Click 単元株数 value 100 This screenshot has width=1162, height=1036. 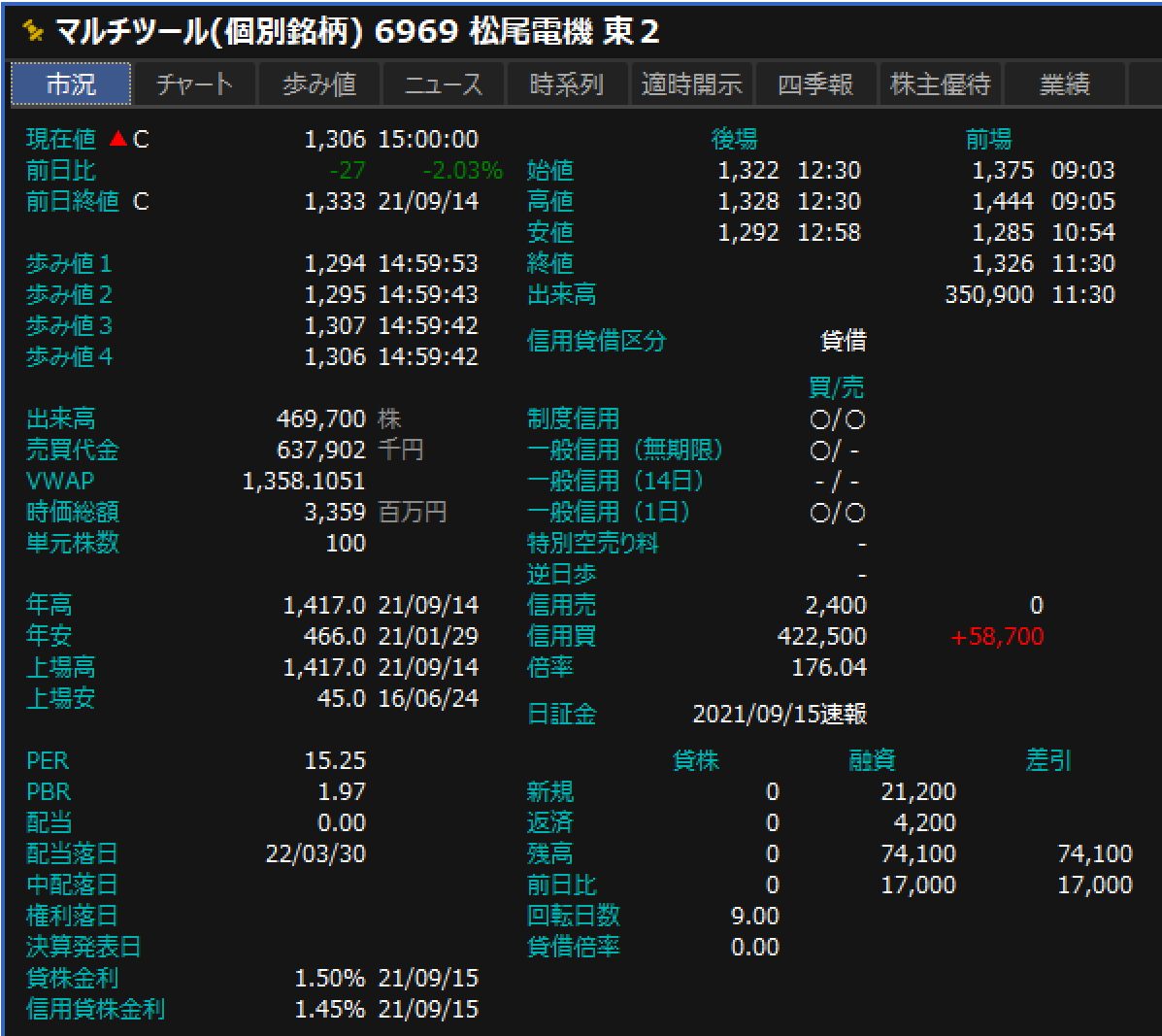pyautogui.click(x=347, y=543)
